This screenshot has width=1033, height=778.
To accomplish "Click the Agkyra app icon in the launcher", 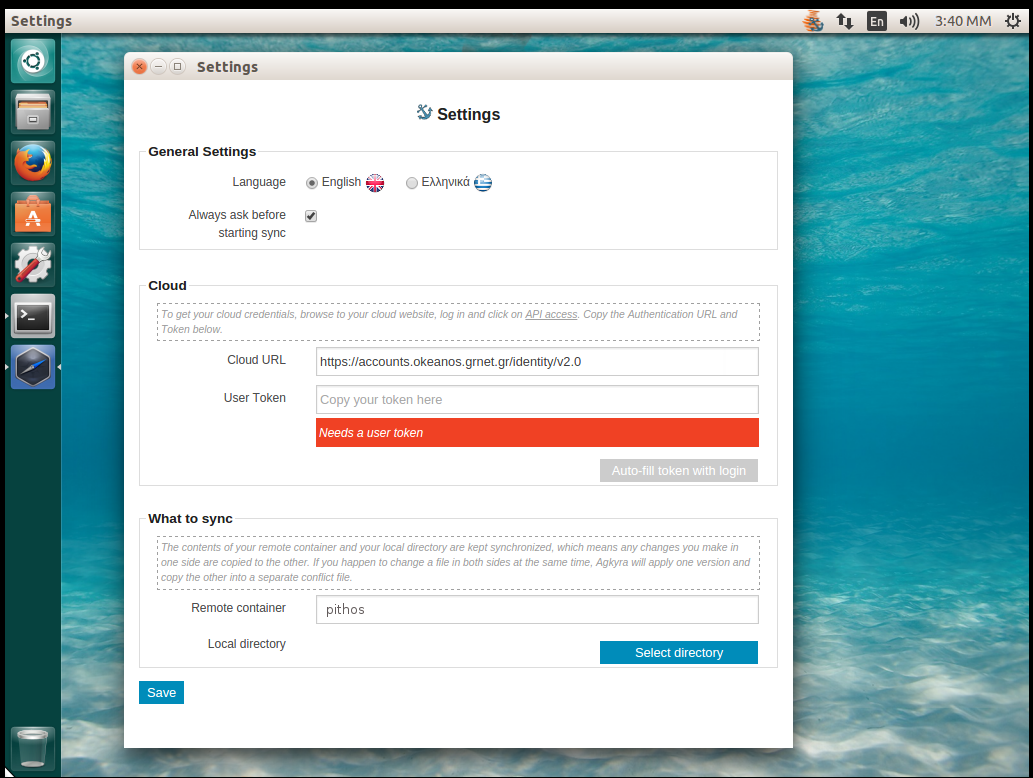I will [x=33, y=367].
